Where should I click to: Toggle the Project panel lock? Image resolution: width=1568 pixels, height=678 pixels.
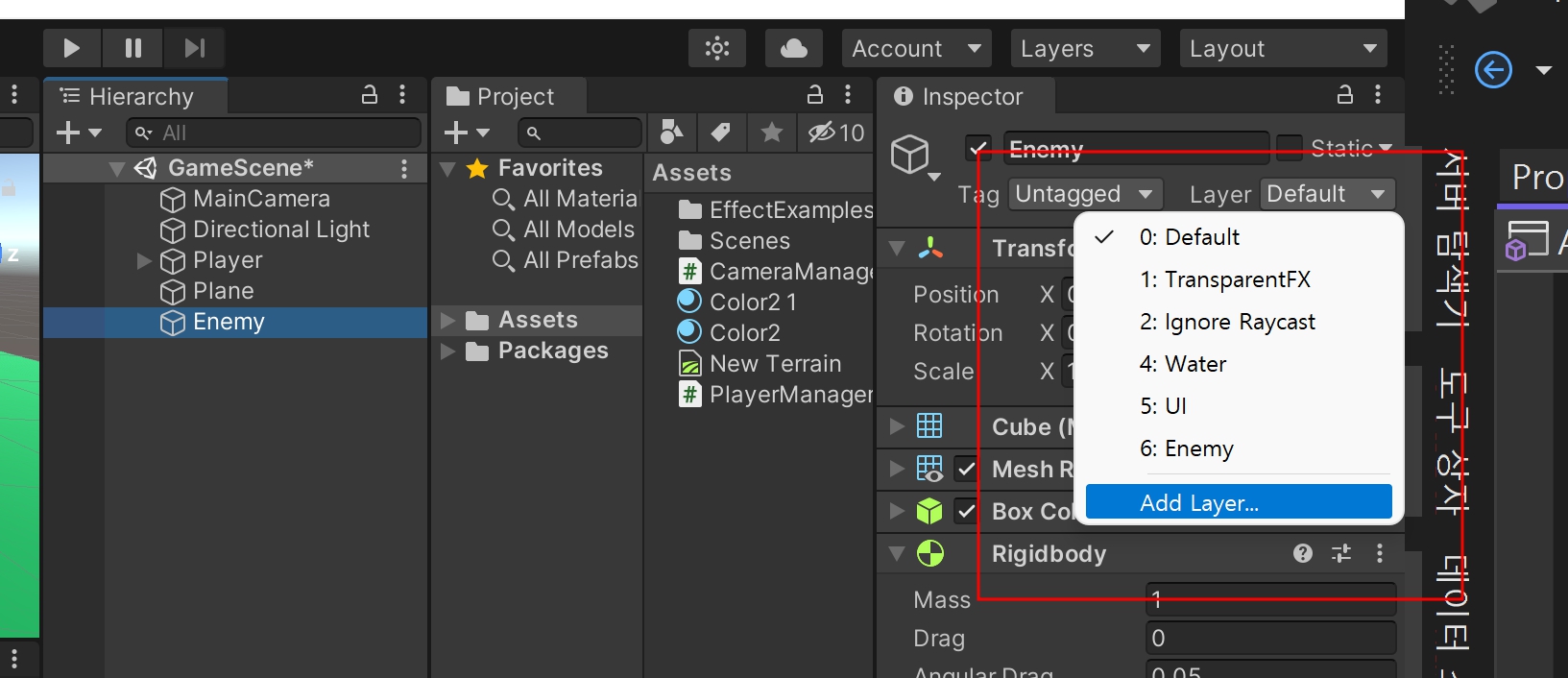(x=815, y=95)
